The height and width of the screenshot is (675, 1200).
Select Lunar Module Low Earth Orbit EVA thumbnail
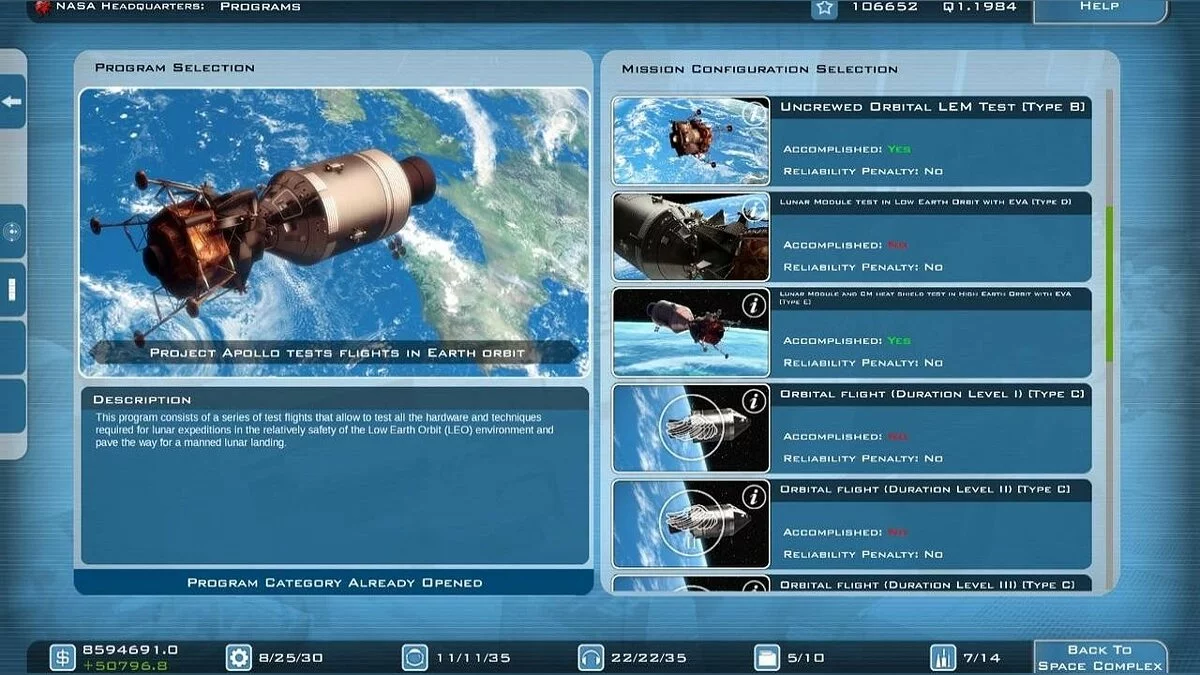[691, 236]
